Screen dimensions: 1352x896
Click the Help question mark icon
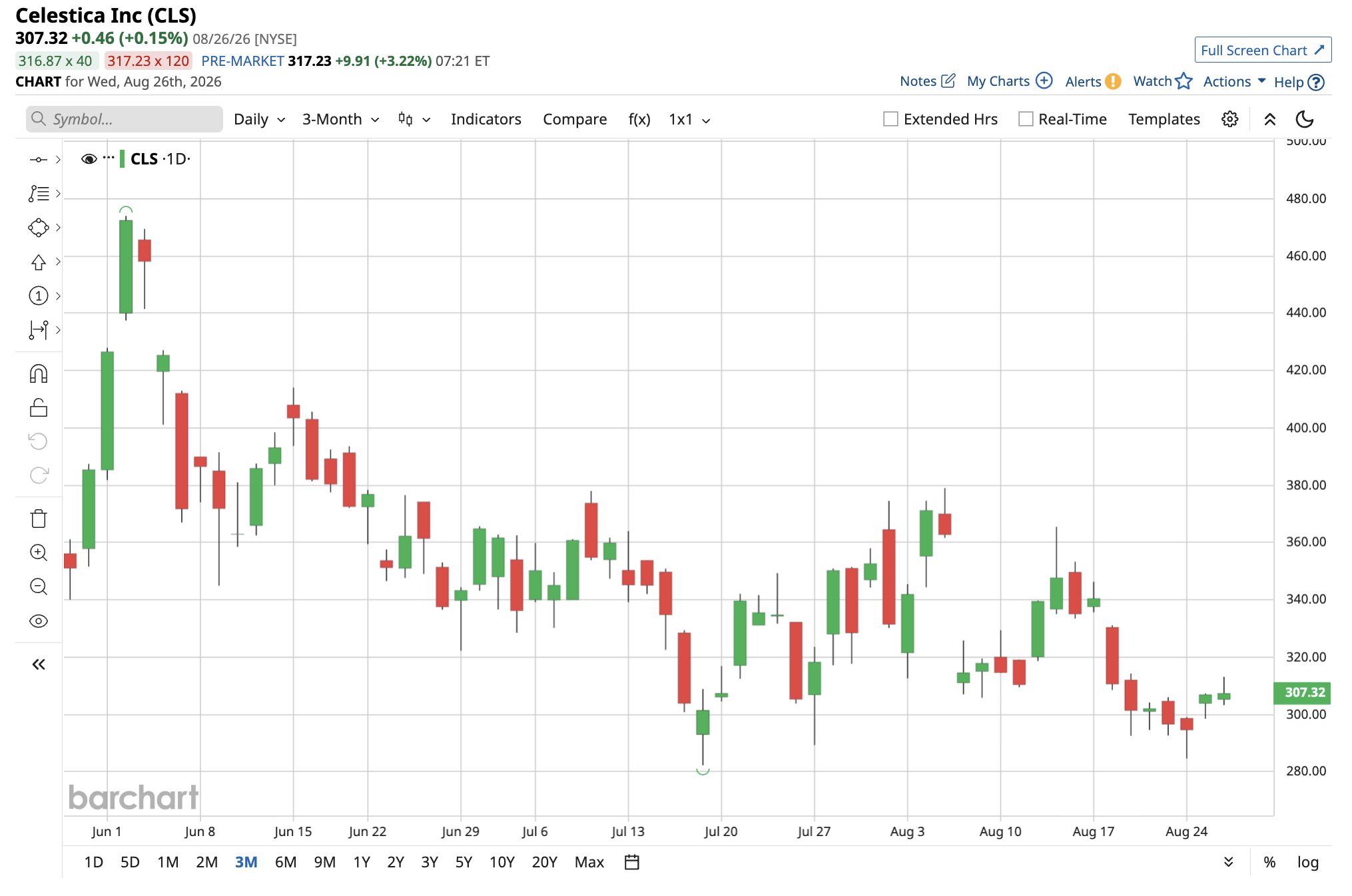tap(1316, 82)
